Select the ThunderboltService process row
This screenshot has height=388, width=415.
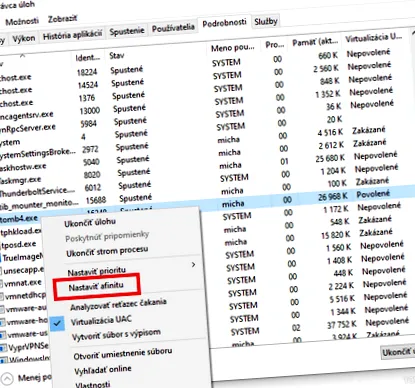(37, 192)
